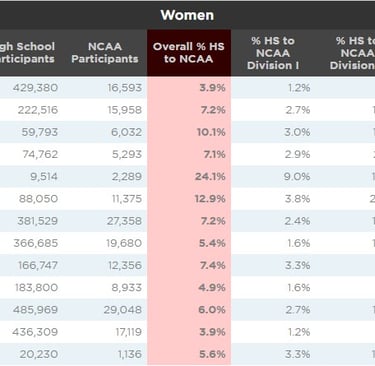This screenshot has width=375, height=366.
Task: Select the 10.1% highlighted cell
Action: 211,132
